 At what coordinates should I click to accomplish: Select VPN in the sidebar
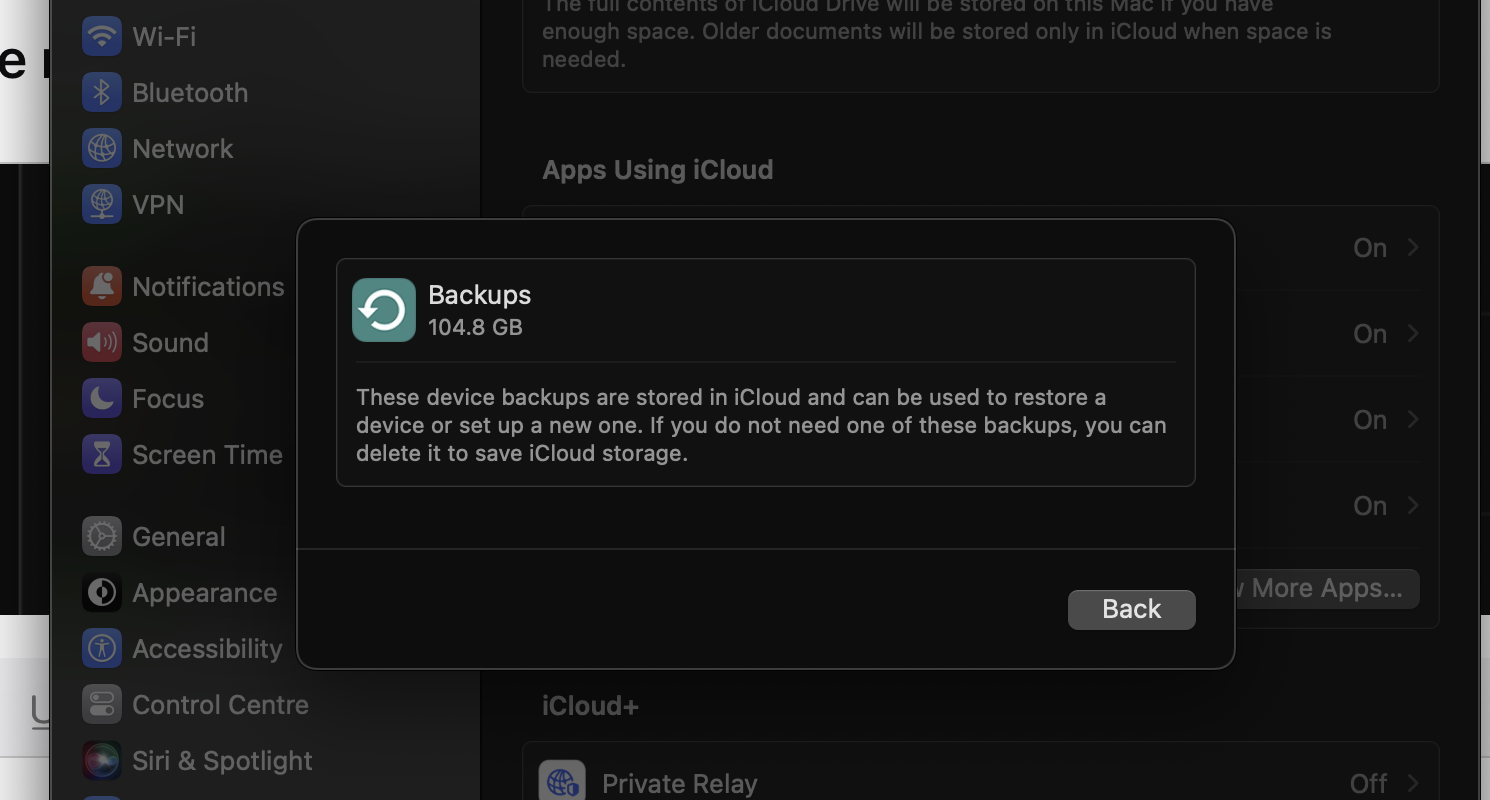click(158, 205)
